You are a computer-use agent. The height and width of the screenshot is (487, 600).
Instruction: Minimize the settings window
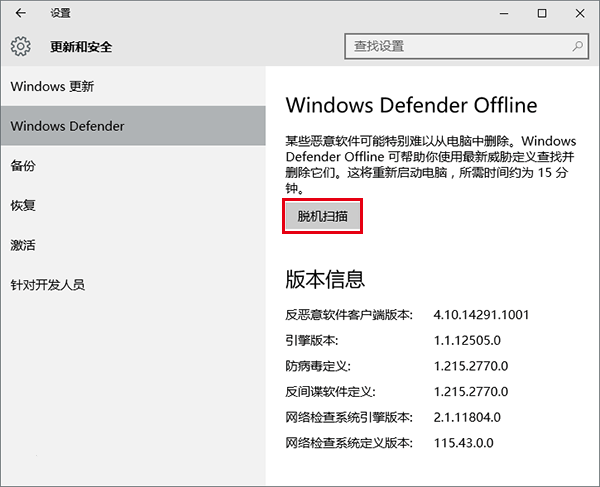coord(504,13)
